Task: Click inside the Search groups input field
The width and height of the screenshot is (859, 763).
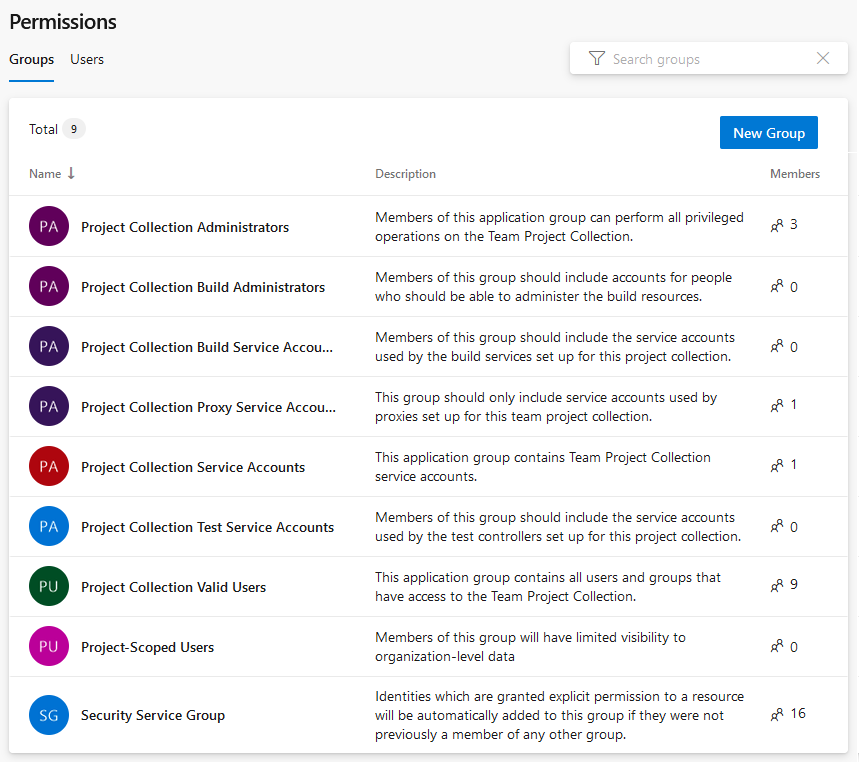Action: point(700,58)
